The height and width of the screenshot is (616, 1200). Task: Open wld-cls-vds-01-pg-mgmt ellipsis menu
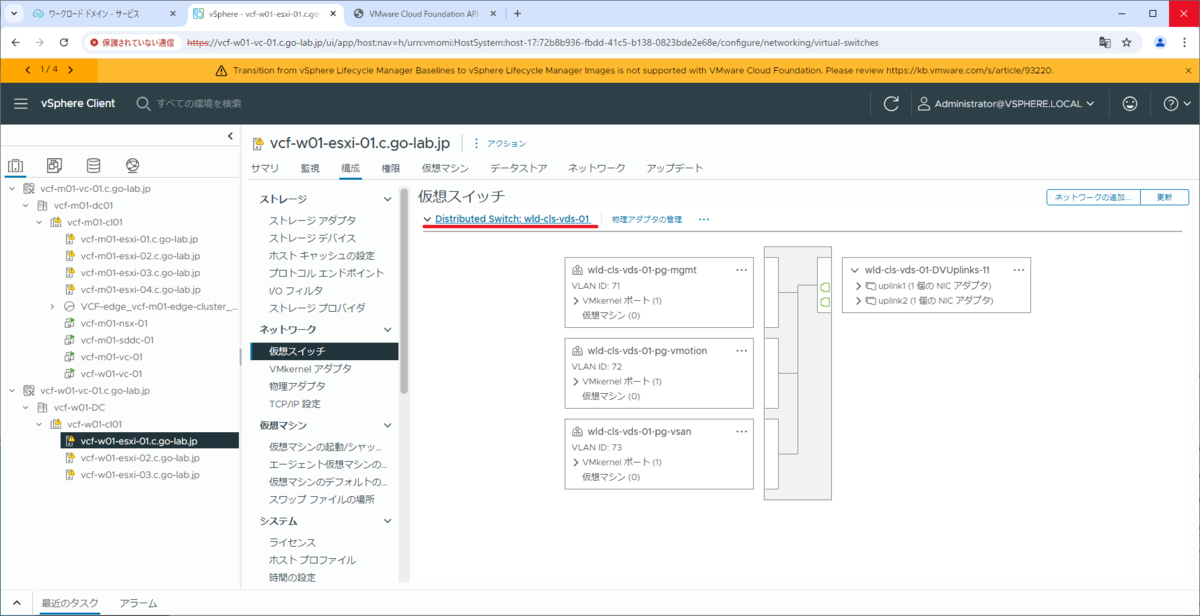(x=741, y=270)
